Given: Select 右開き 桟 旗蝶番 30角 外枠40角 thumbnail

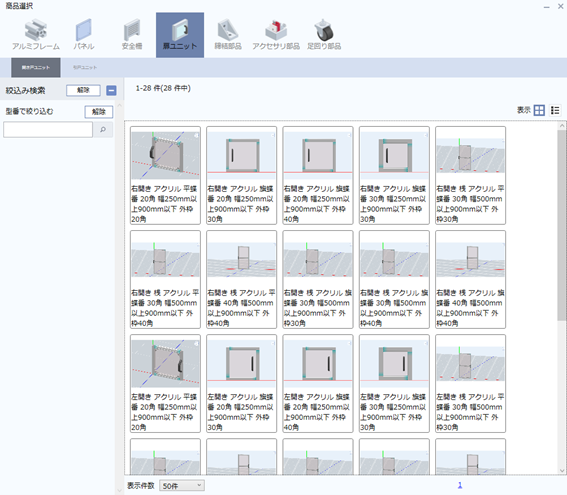Looking at the screenshot, I should point(394,260).
